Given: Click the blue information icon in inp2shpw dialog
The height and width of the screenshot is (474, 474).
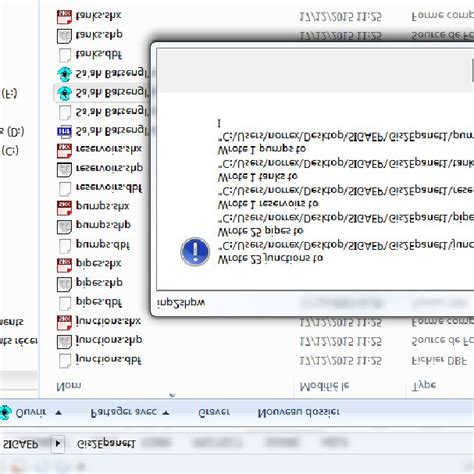Looking at the screenshot, I should click(x=195, y=252).
